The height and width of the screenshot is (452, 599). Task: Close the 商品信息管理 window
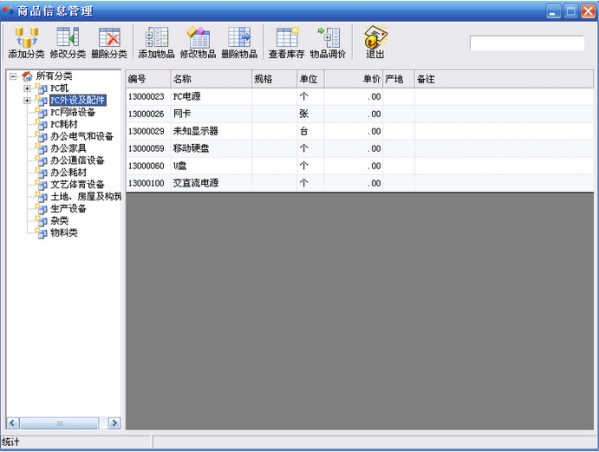coord(588,11)
